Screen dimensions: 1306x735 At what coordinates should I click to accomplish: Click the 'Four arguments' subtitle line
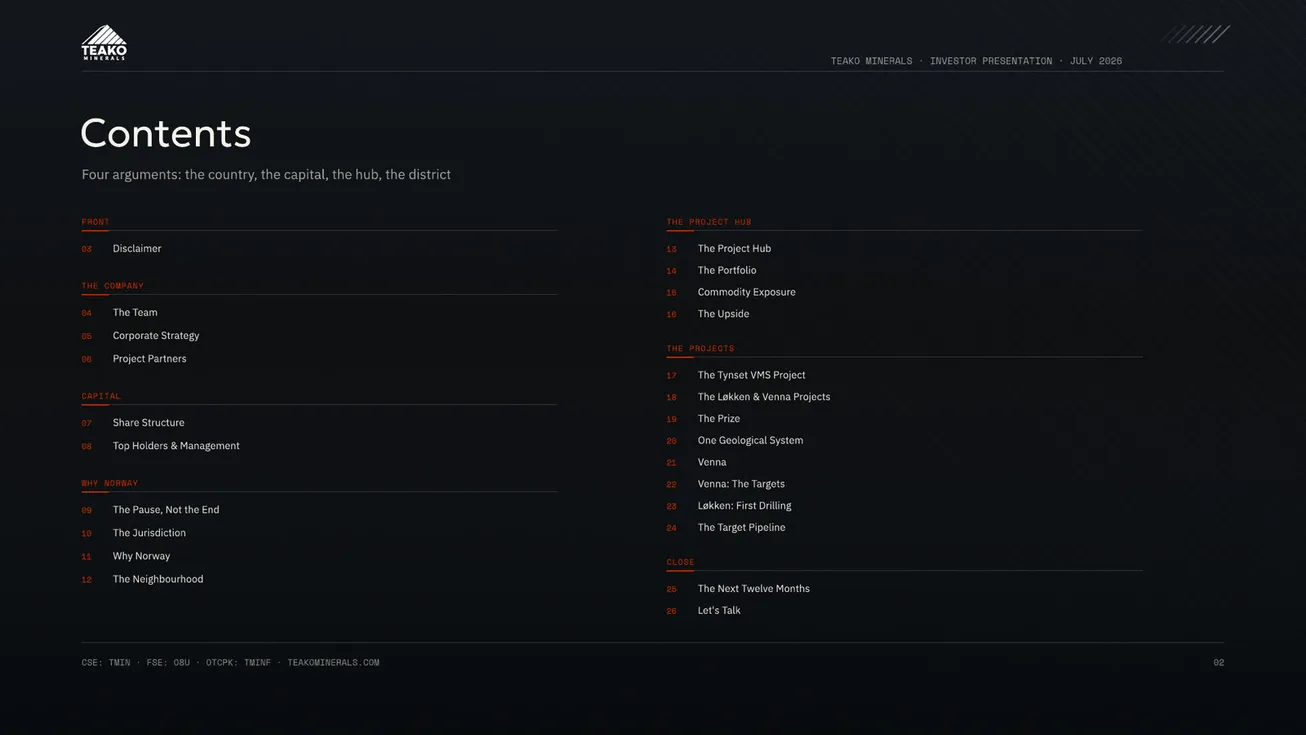click(x=266, y=175)
